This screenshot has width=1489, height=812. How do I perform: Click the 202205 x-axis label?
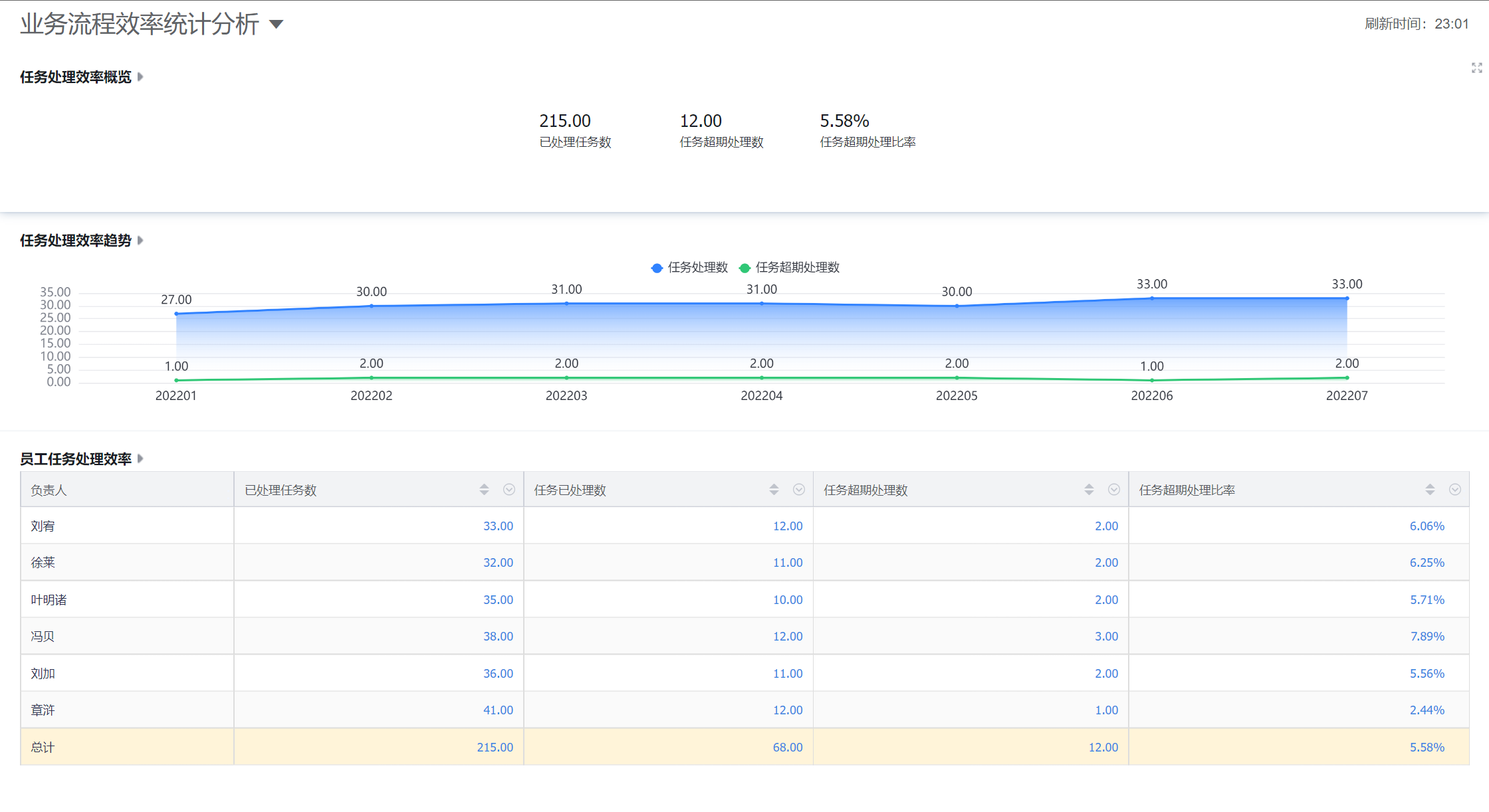click(x=957, y=396)
